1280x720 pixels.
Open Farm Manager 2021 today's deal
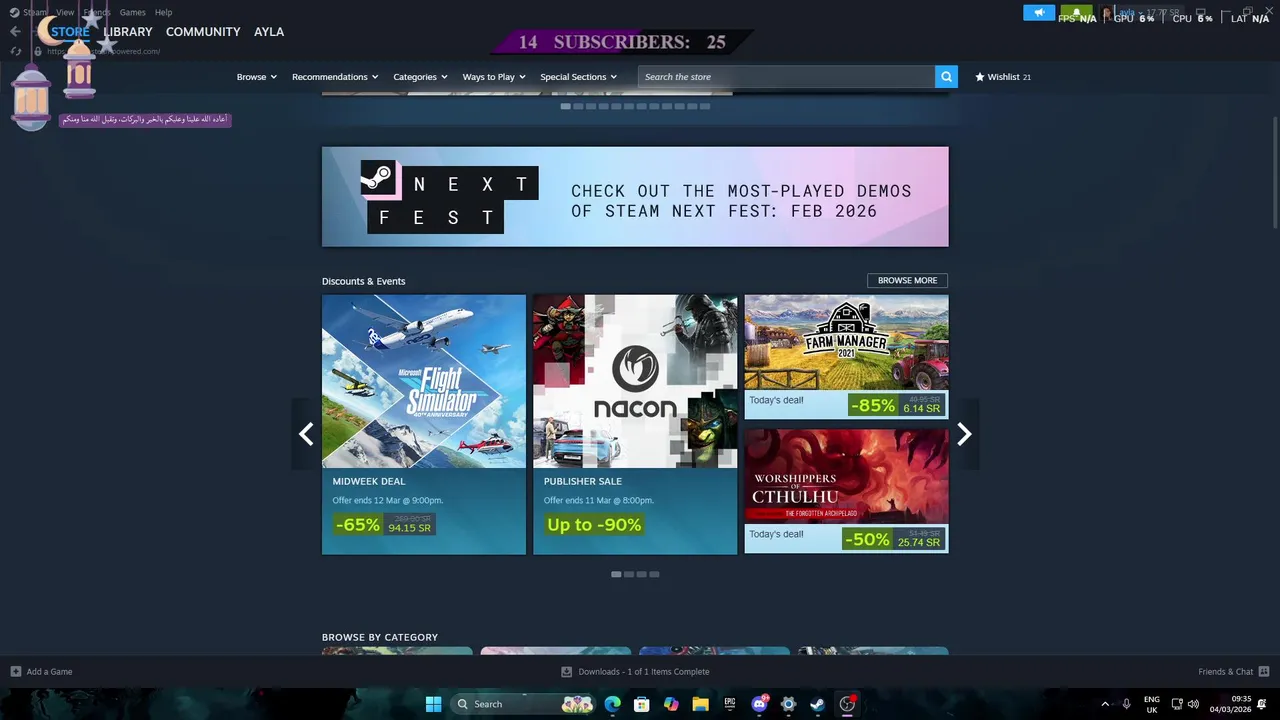tap(846, 357)
